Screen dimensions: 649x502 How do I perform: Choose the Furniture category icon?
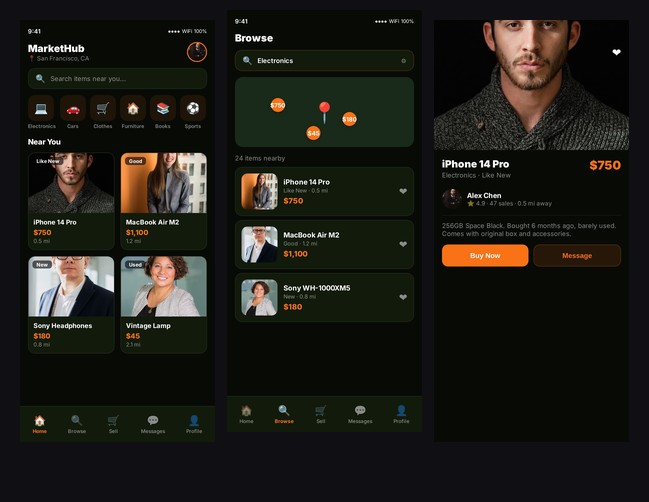tap(132, 108)
